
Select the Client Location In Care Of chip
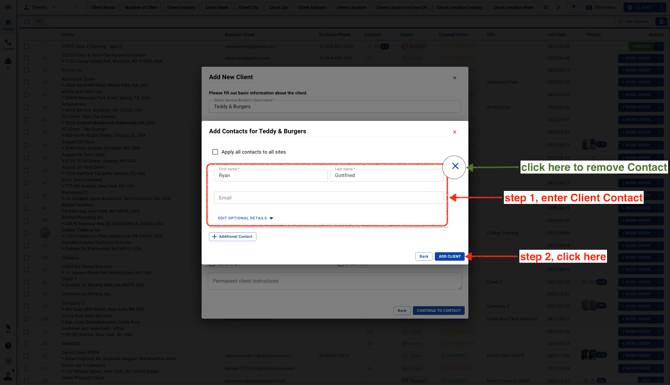click(401, 7)
